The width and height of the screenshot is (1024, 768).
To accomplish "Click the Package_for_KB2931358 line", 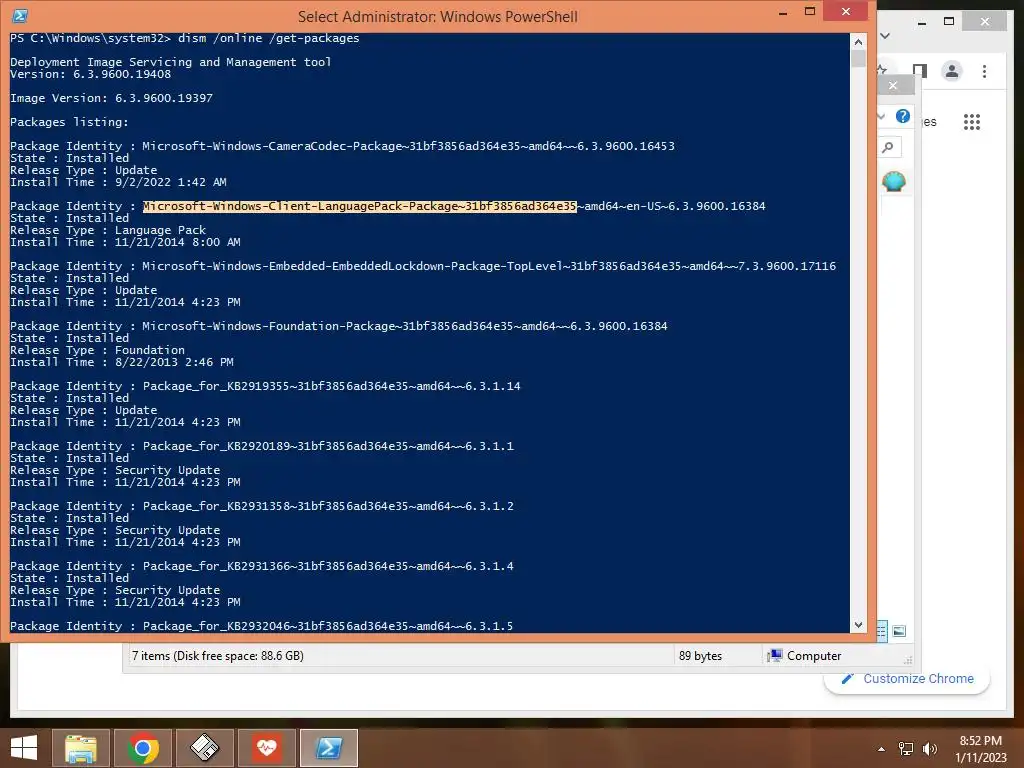I will [262, 506].
